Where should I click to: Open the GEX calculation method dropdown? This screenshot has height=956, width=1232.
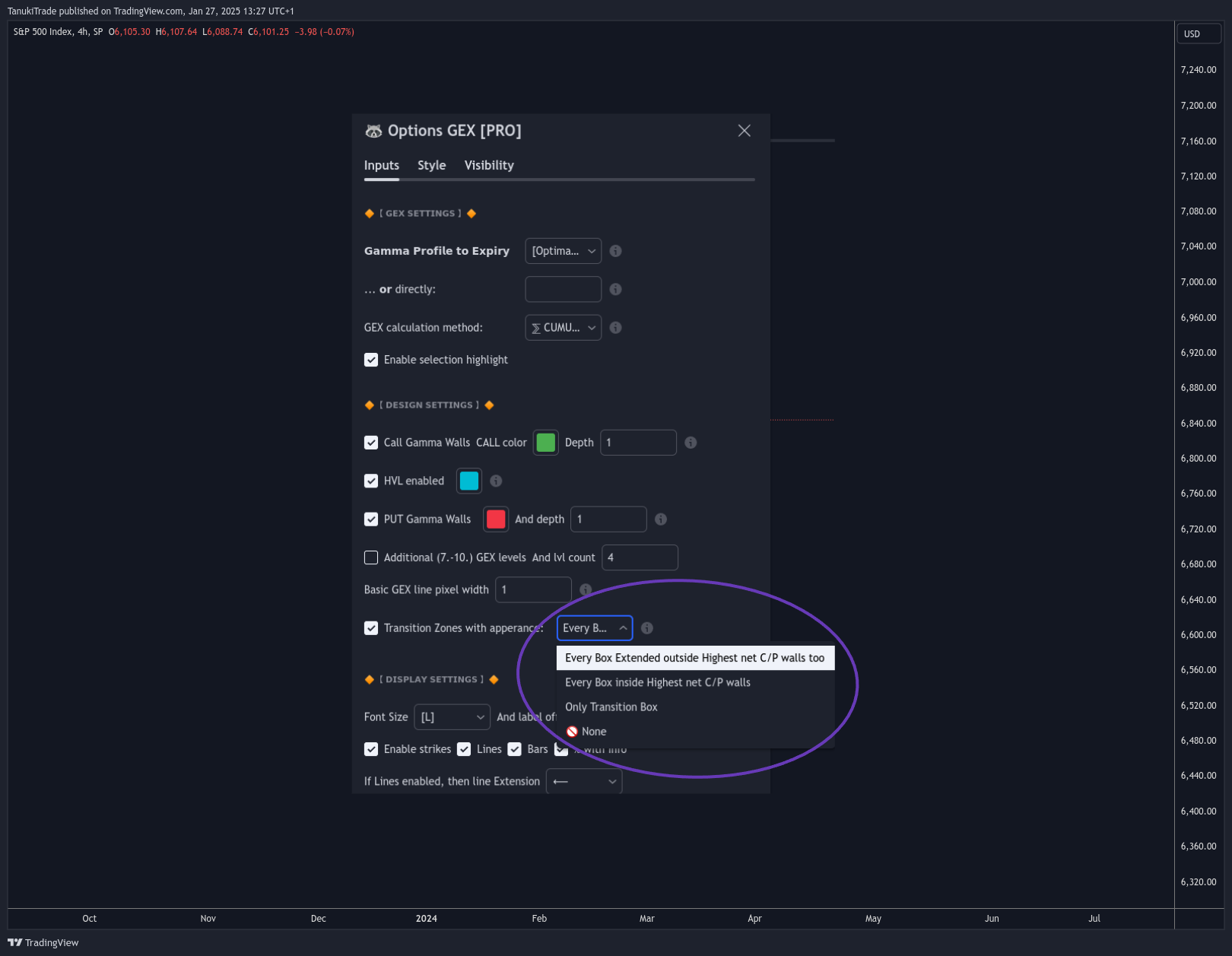[x=564, y=328]
